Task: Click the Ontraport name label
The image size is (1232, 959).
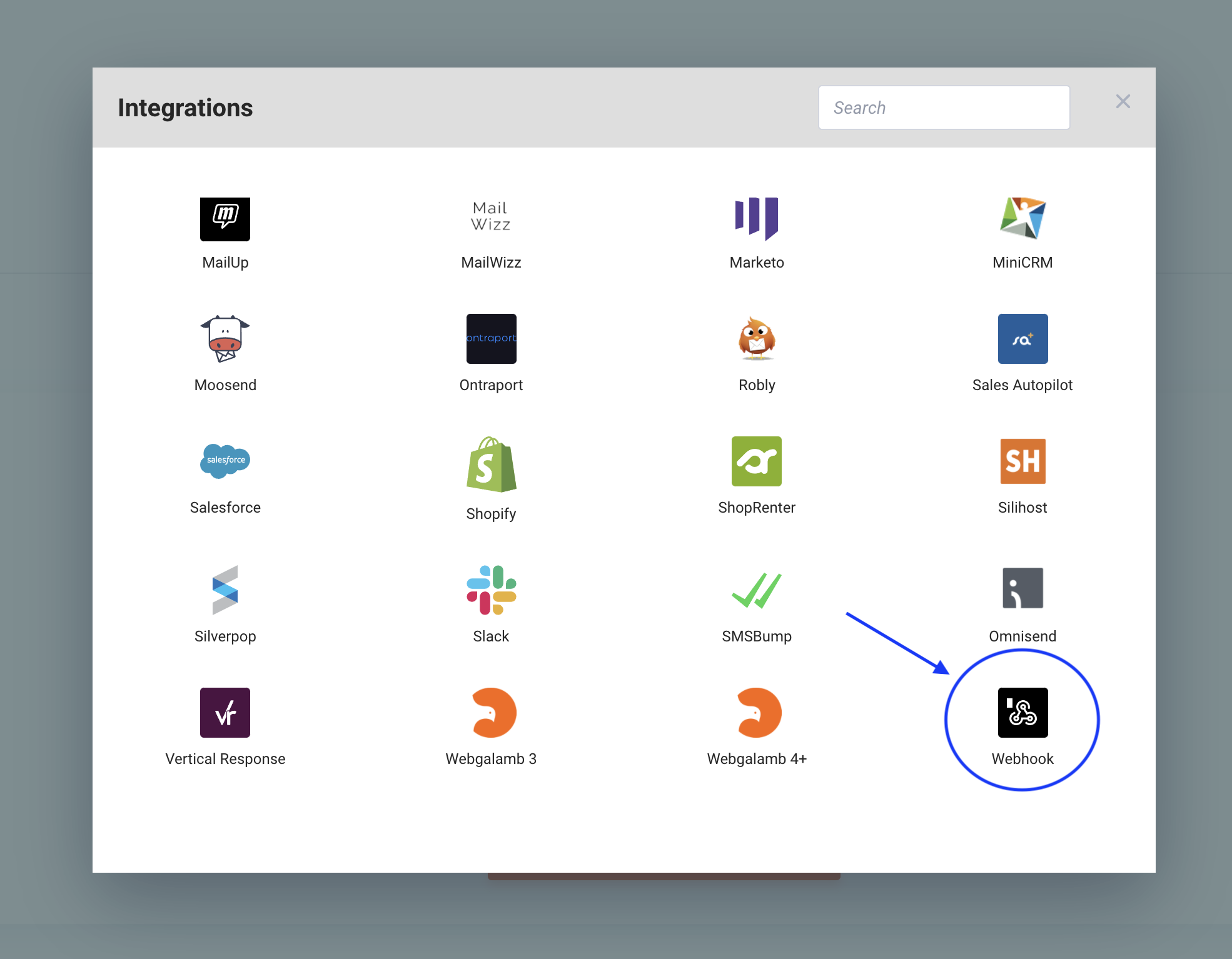Action: coord(491,385)
